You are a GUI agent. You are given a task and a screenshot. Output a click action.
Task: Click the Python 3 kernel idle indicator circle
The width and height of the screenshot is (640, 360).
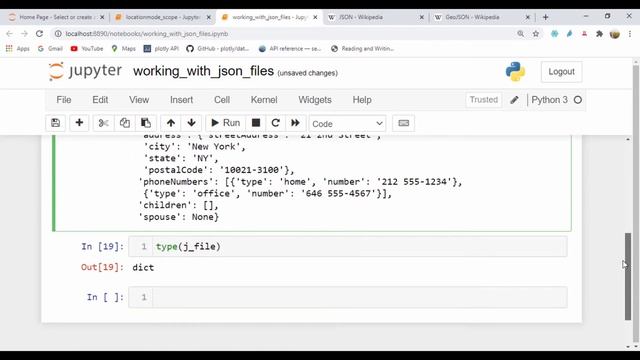[x=578, y=100]
